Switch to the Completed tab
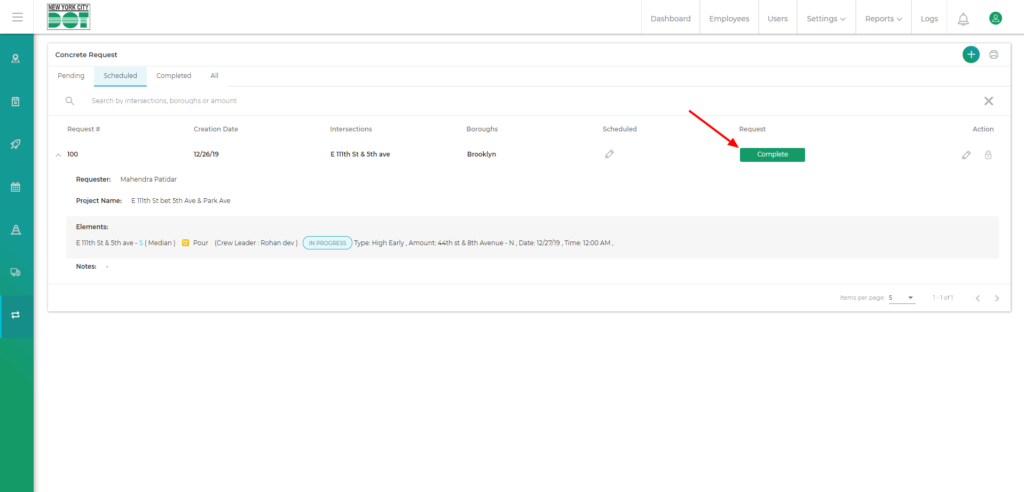This screenshot has width=1024, height=492. [174, 76]
